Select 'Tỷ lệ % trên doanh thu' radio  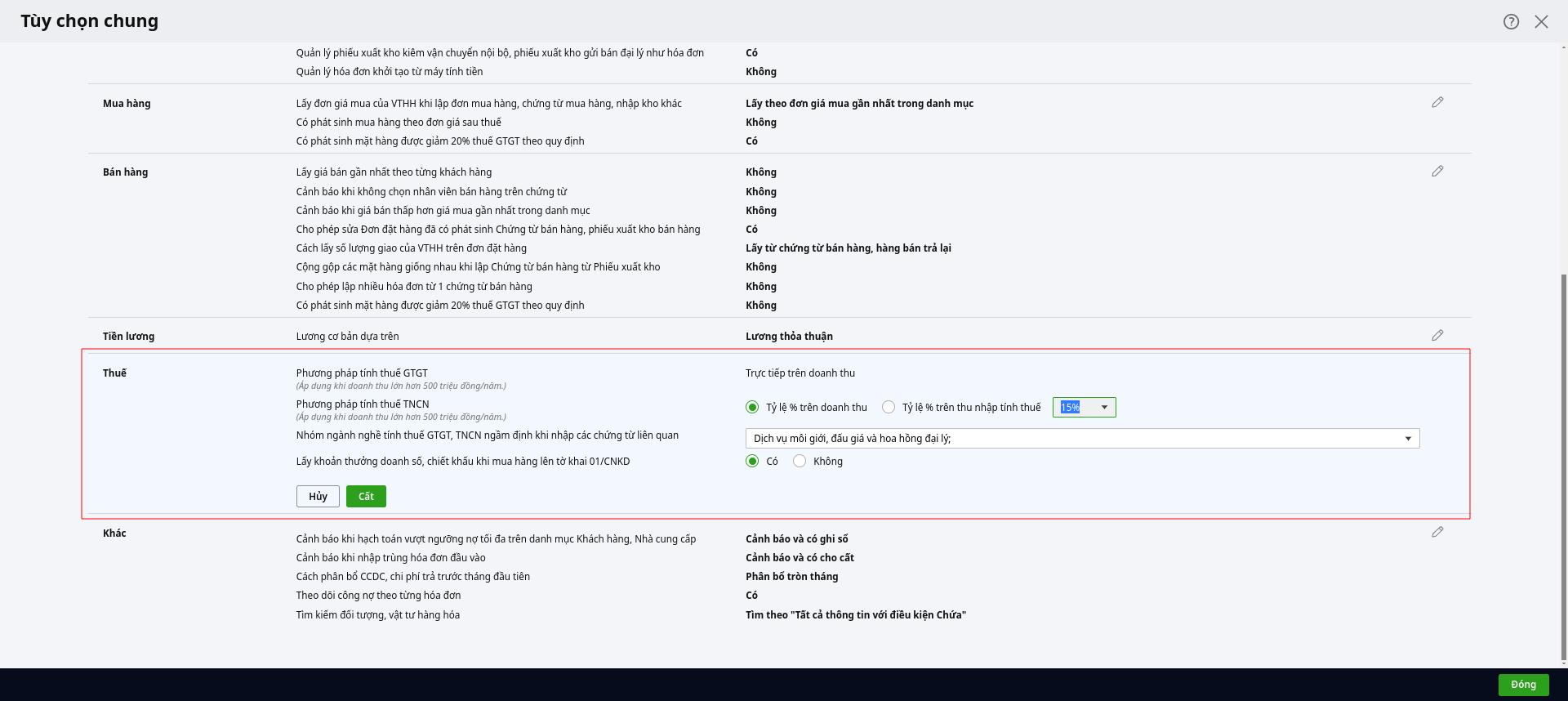click(752, 408)
